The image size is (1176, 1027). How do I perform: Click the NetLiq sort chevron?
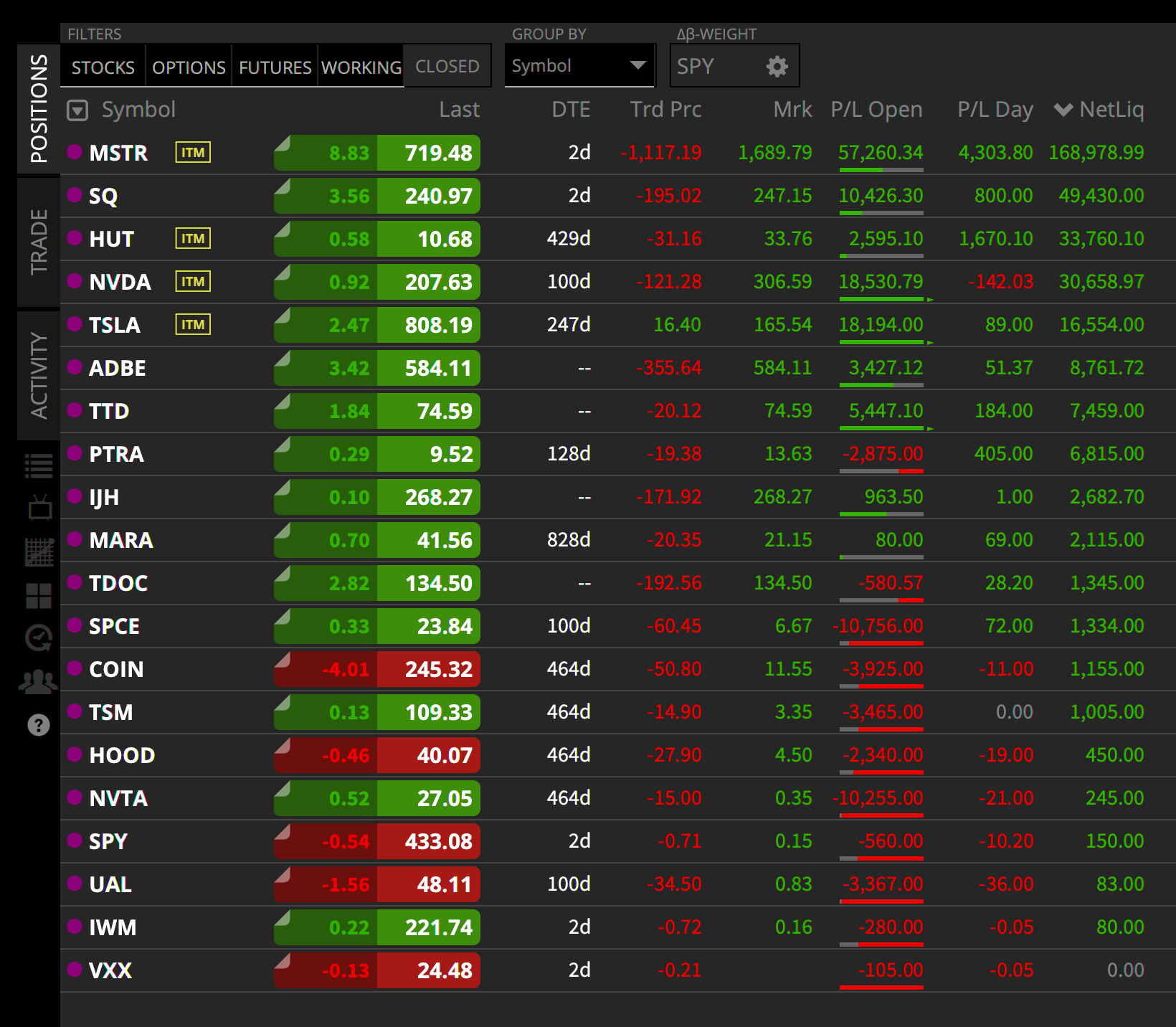tap(1063, 110)
